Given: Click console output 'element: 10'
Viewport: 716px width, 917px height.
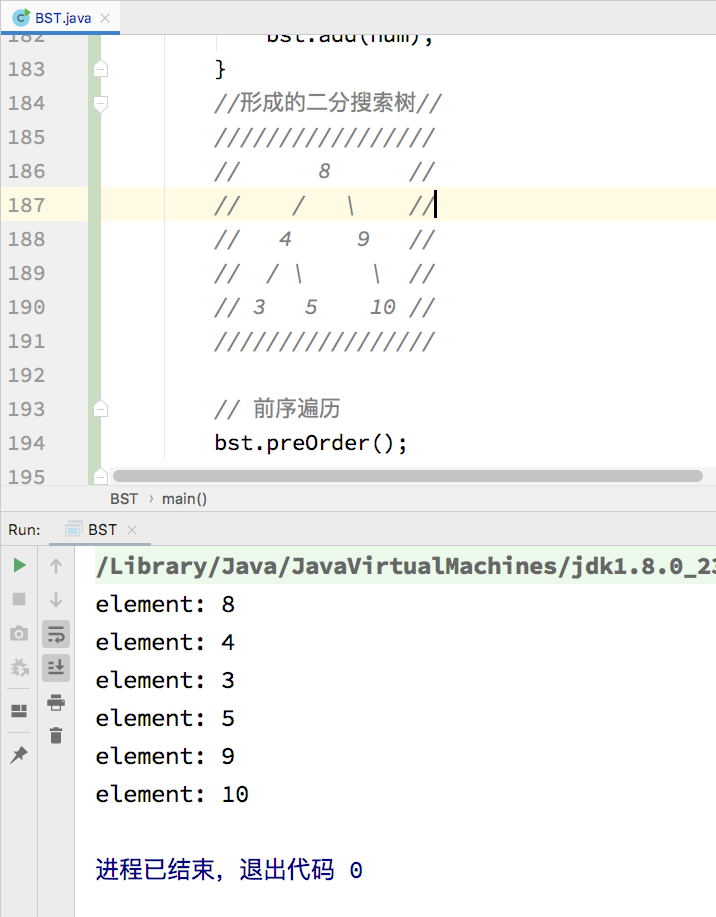Looking at the screenshot, I should [x=172, y=794].
